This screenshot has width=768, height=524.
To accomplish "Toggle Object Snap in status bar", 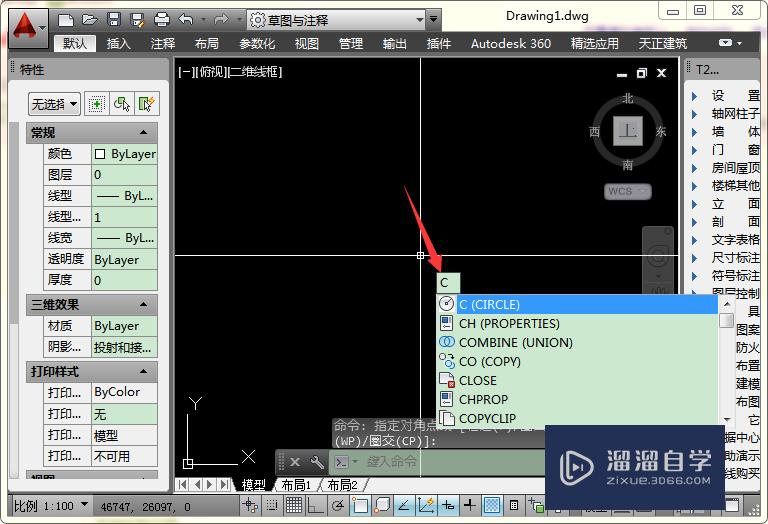I will pyautogui.click(x=360, y=505).
